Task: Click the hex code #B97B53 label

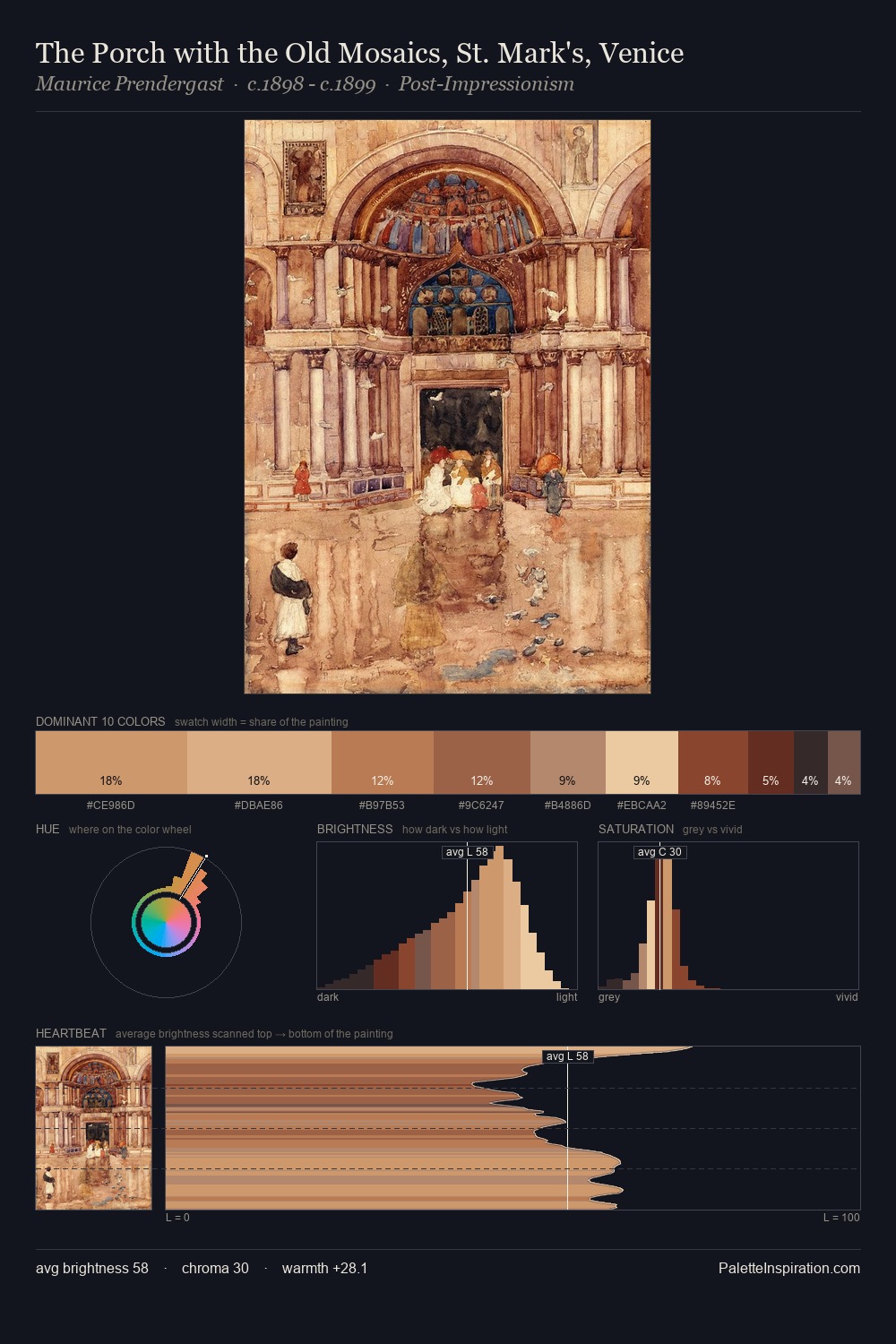Action: [x=383, y=806]
